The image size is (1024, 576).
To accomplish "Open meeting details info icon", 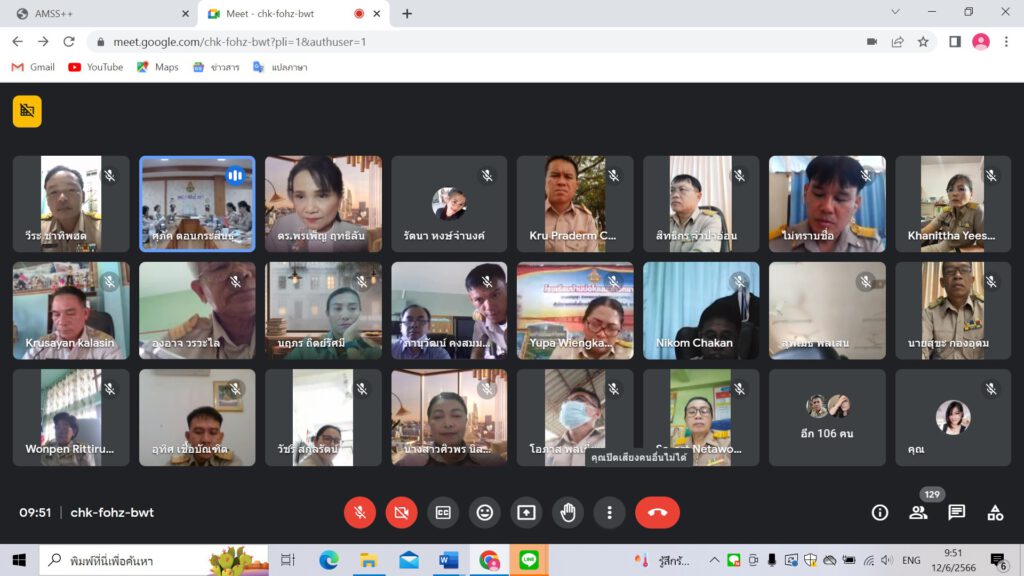I will [880, 512].
